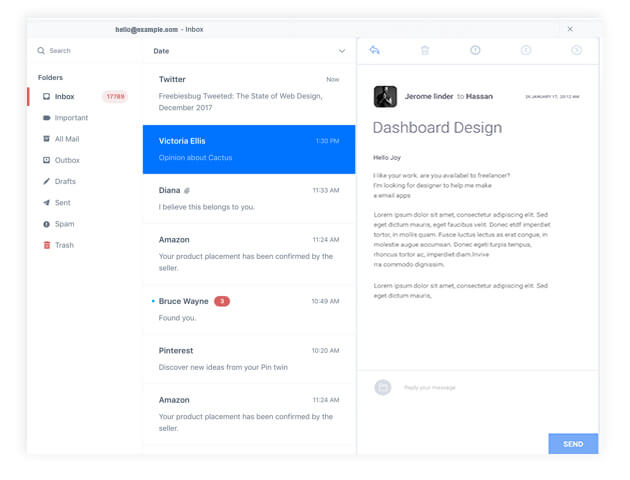Viewport: 630px width, 480px height.
Task: Click the Found you preview text
Action: 177,318
